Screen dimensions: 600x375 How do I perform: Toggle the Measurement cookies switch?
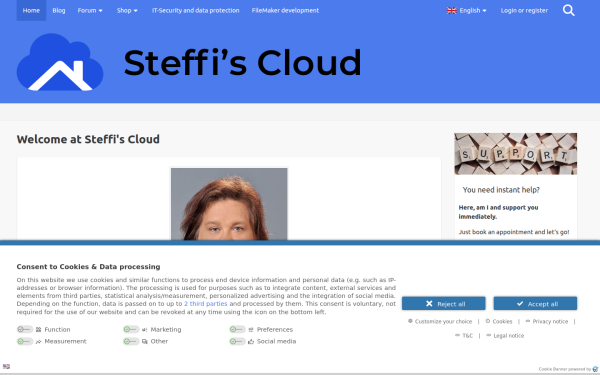[x=25, y=341]
